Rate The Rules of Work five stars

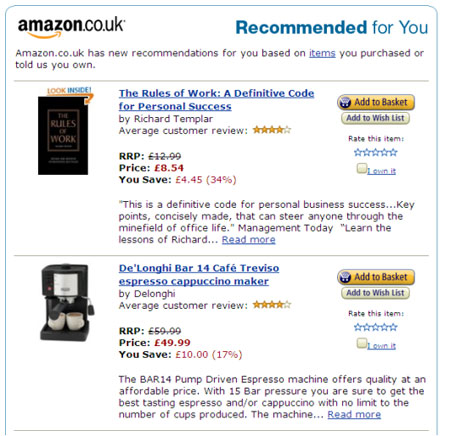(x=394, y=153)
